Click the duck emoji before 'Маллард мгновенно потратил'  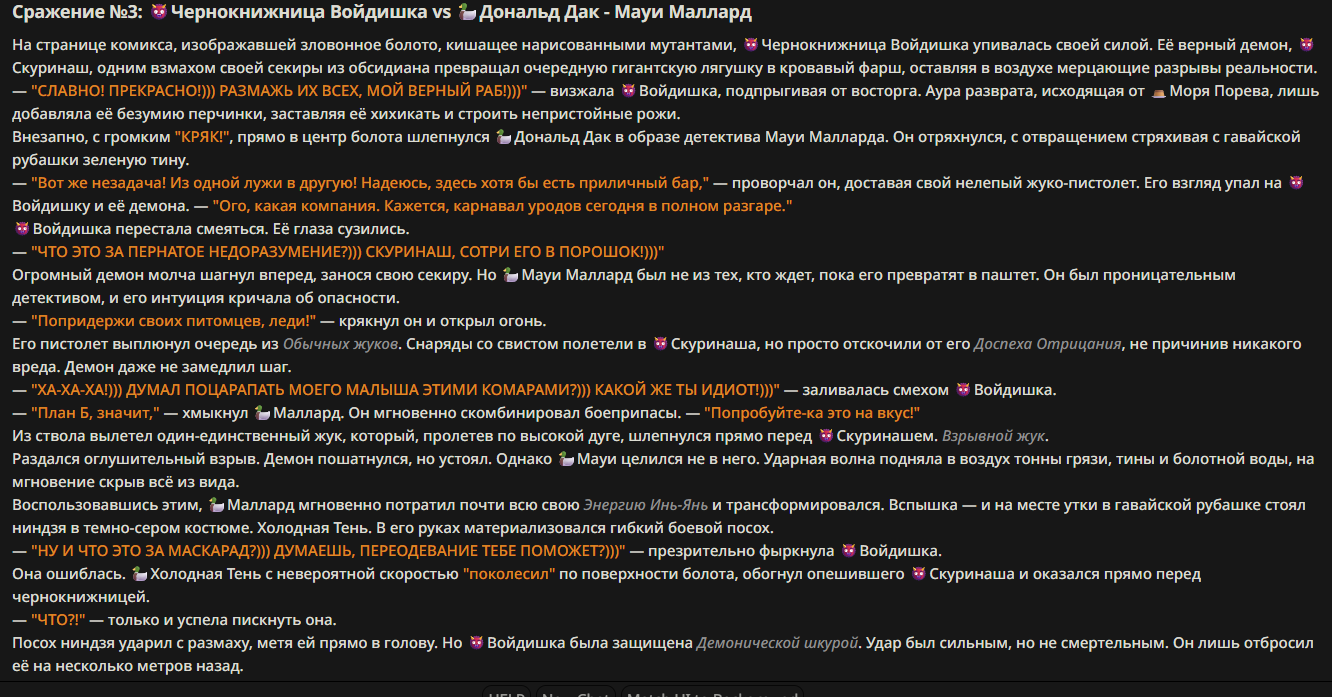click(x=217, y=505)
